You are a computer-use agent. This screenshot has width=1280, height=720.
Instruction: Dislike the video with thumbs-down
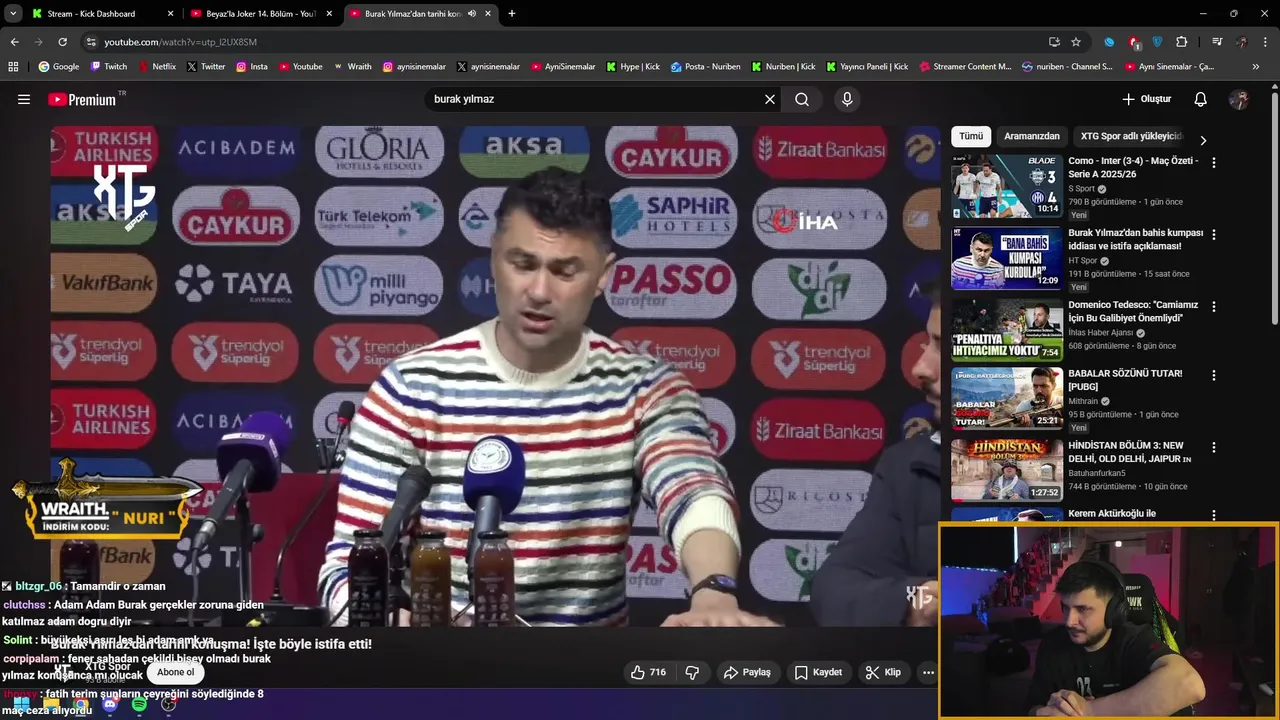point(692,672)
